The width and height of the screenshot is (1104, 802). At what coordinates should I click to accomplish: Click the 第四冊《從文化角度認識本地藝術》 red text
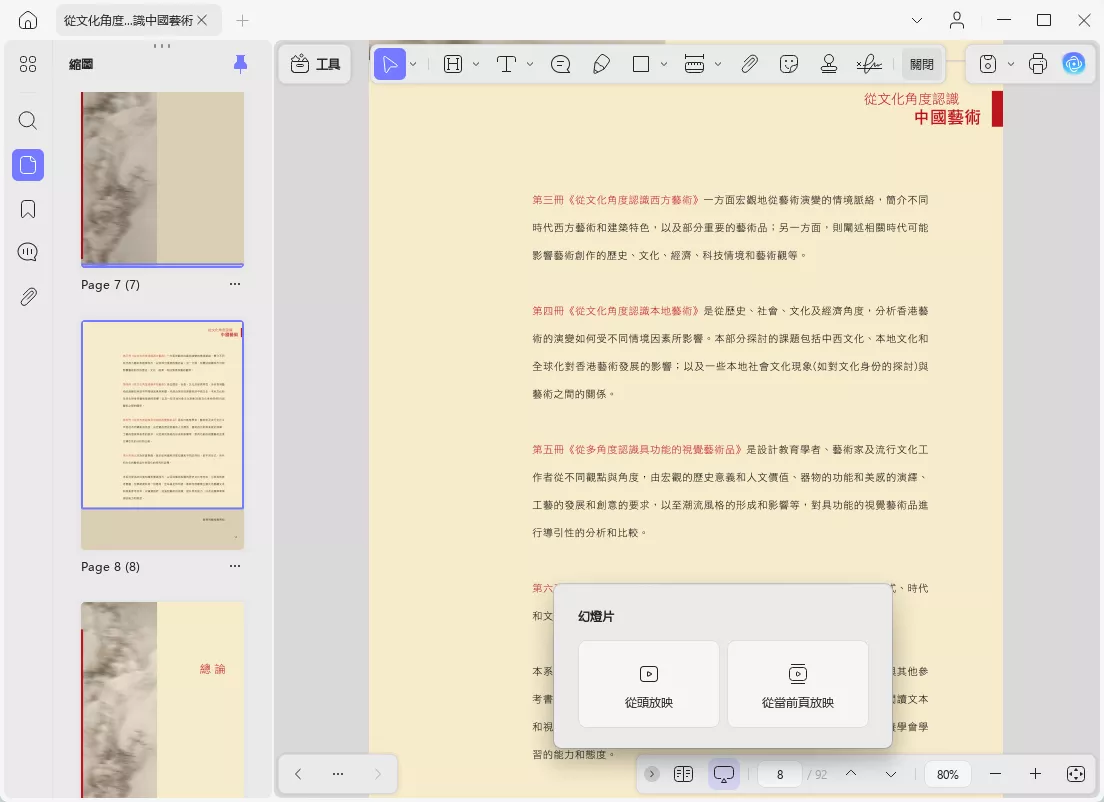[616, 311]
